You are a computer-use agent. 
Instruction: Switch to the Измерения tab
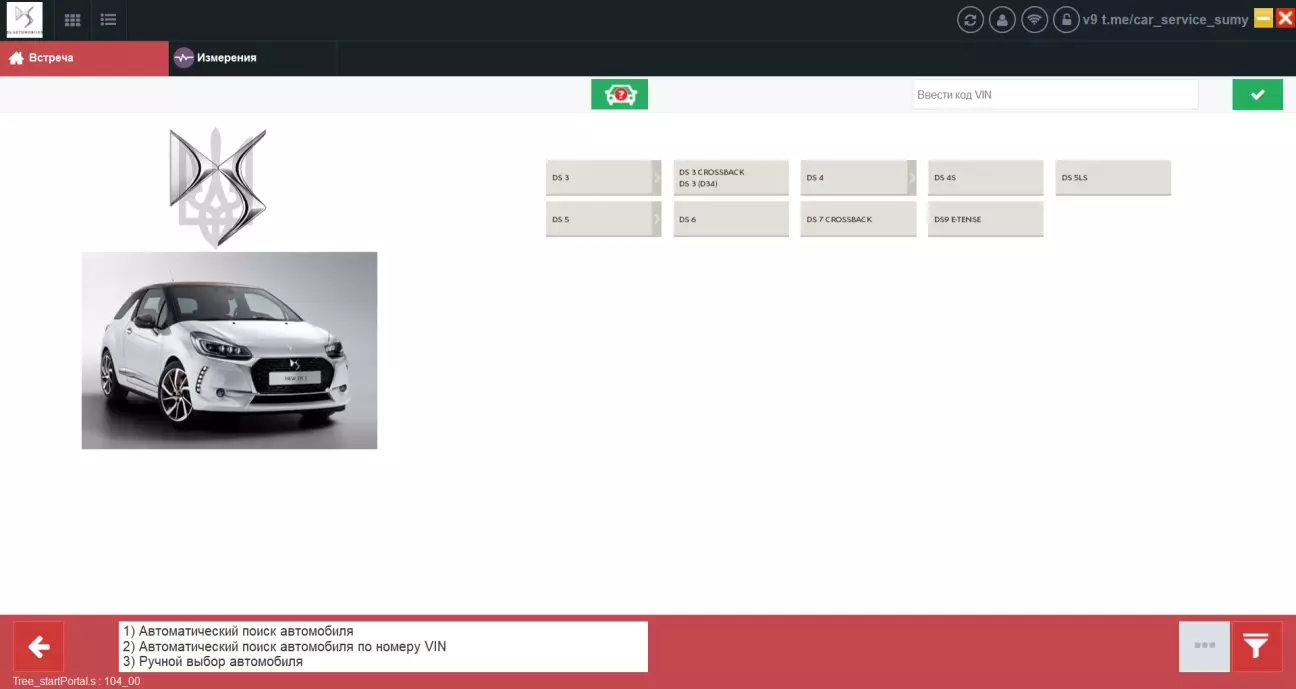tap(253, 58)
